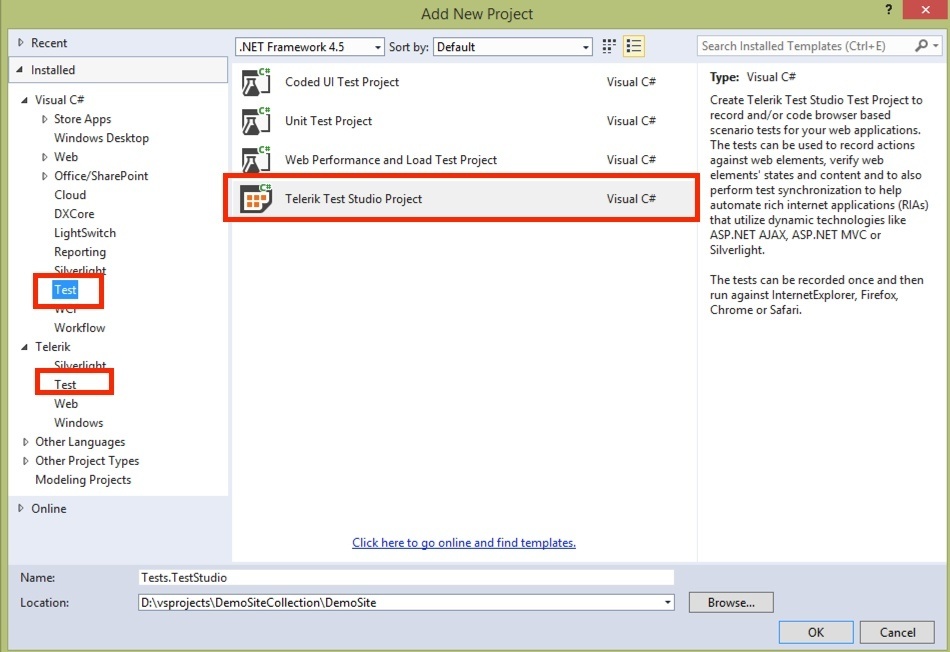Select Telerik Test Studio Project template
This screenshot has width=950, height=652.
click(x=463, y=198)
